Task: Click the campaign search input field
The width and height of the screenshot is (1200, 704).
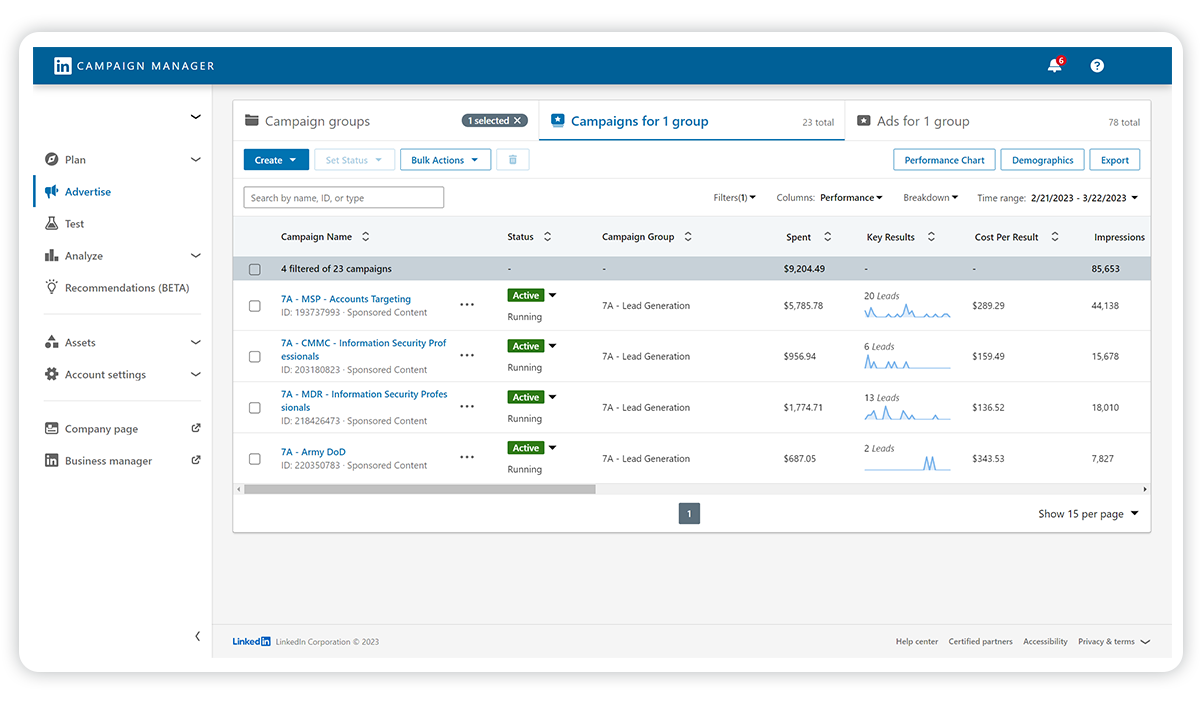Action: 343,198
